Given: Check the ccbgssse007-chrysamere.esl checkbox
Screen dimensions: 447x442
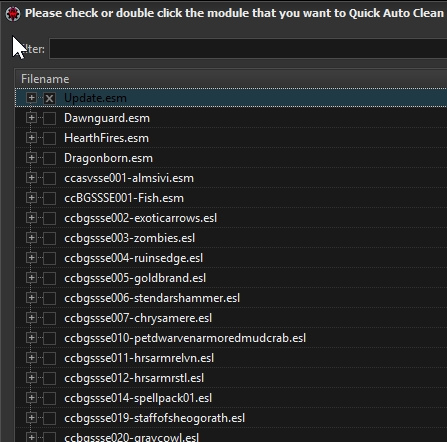Looking at the screenshot, I should click(x=49, y=318).
